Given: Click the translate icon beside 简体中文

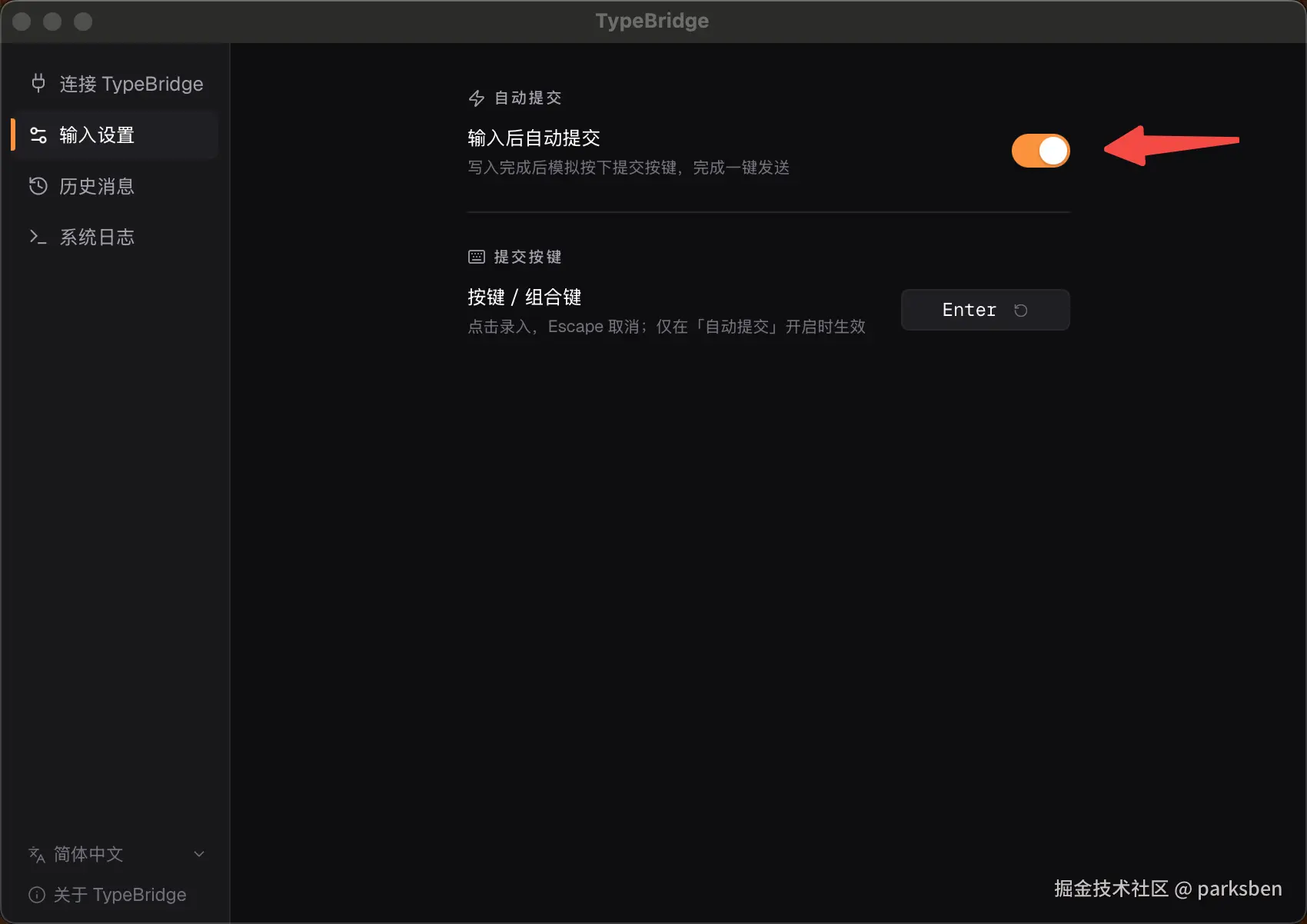Looking at the screenshot, I should pos(37,855).
